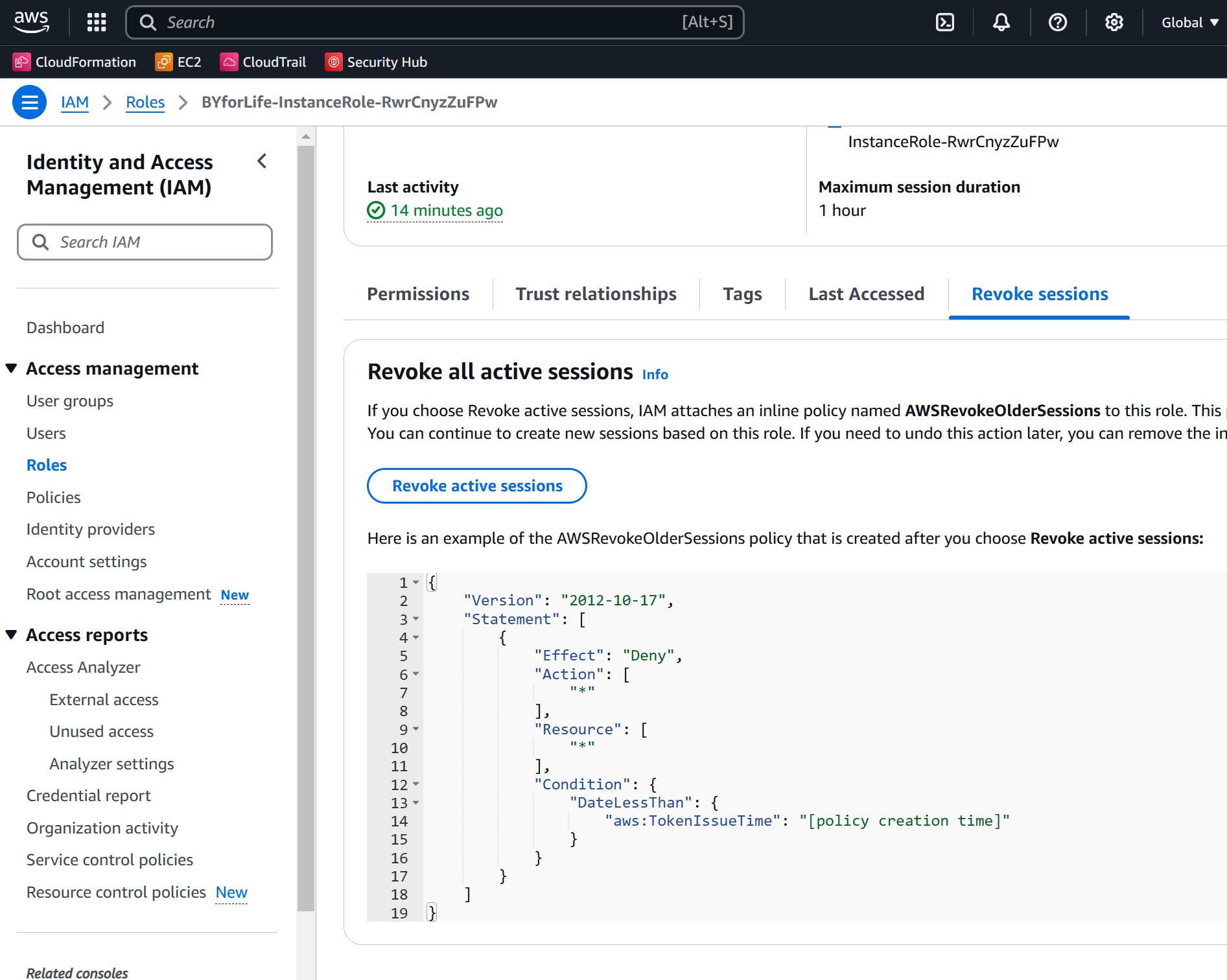Open External access in the sidebar

coord(104,700)
